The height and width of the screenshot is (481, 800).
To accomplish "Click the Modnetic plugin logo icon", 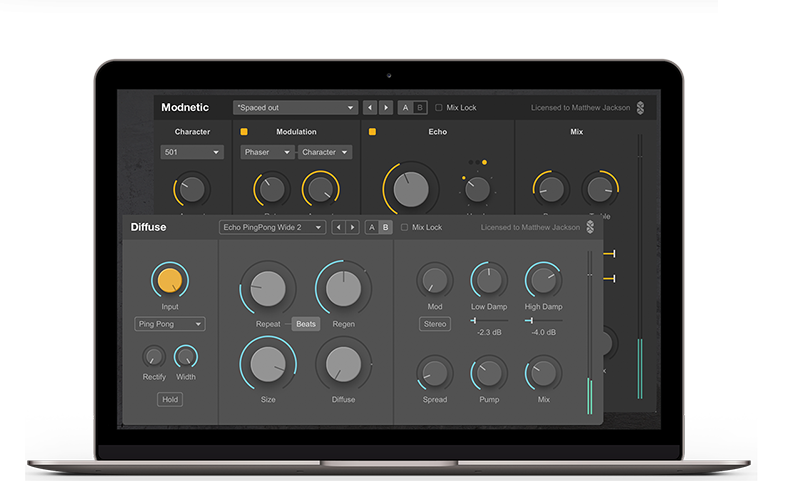I will pos(640,108).
